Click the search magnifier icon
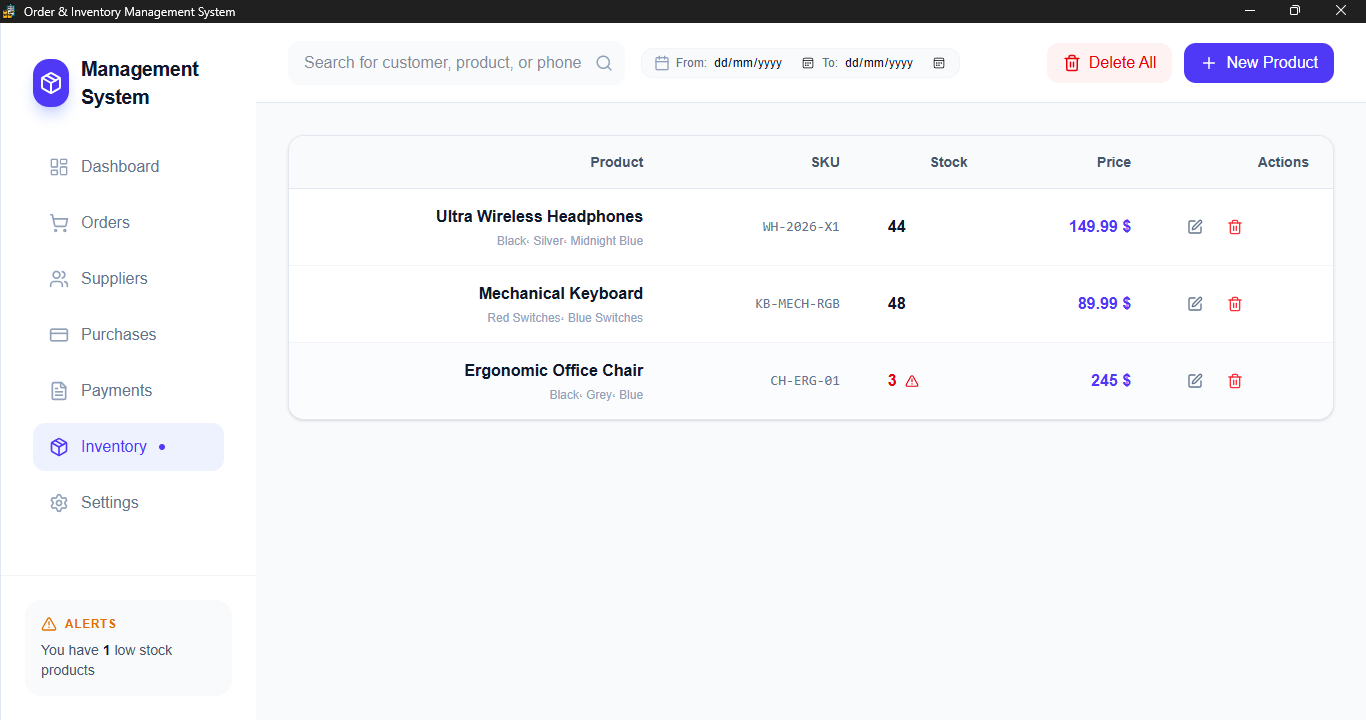 604,63
